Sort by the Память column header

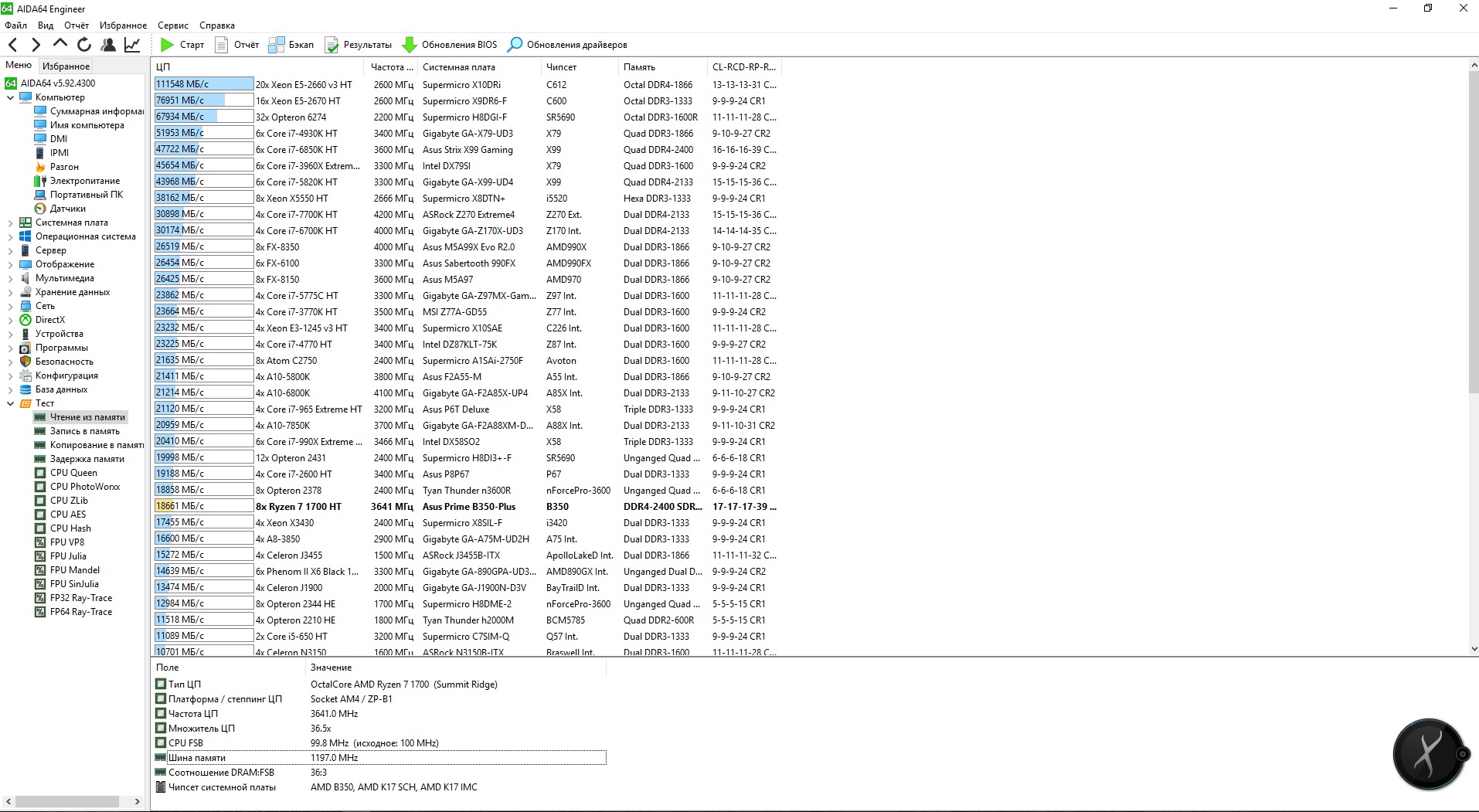(662, 67)
